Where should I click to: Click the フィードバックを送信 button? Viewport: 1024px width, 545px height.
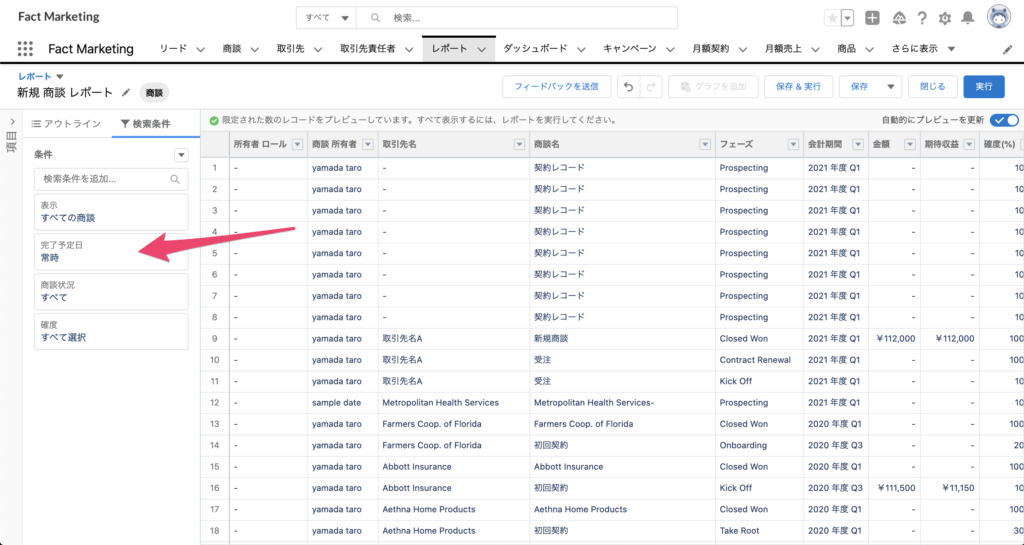[x=555, y=87]
